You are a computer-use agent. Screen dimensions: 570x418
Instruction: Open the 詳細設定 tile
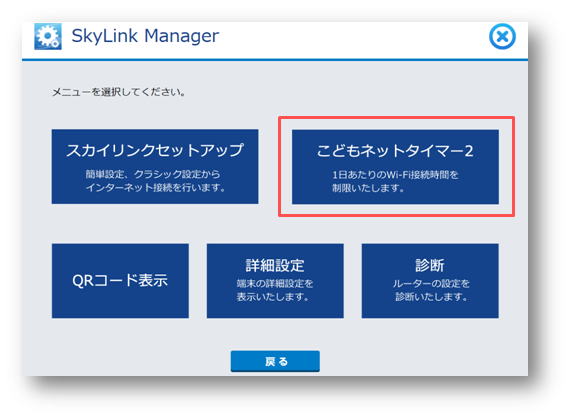[x=275, y=281]
